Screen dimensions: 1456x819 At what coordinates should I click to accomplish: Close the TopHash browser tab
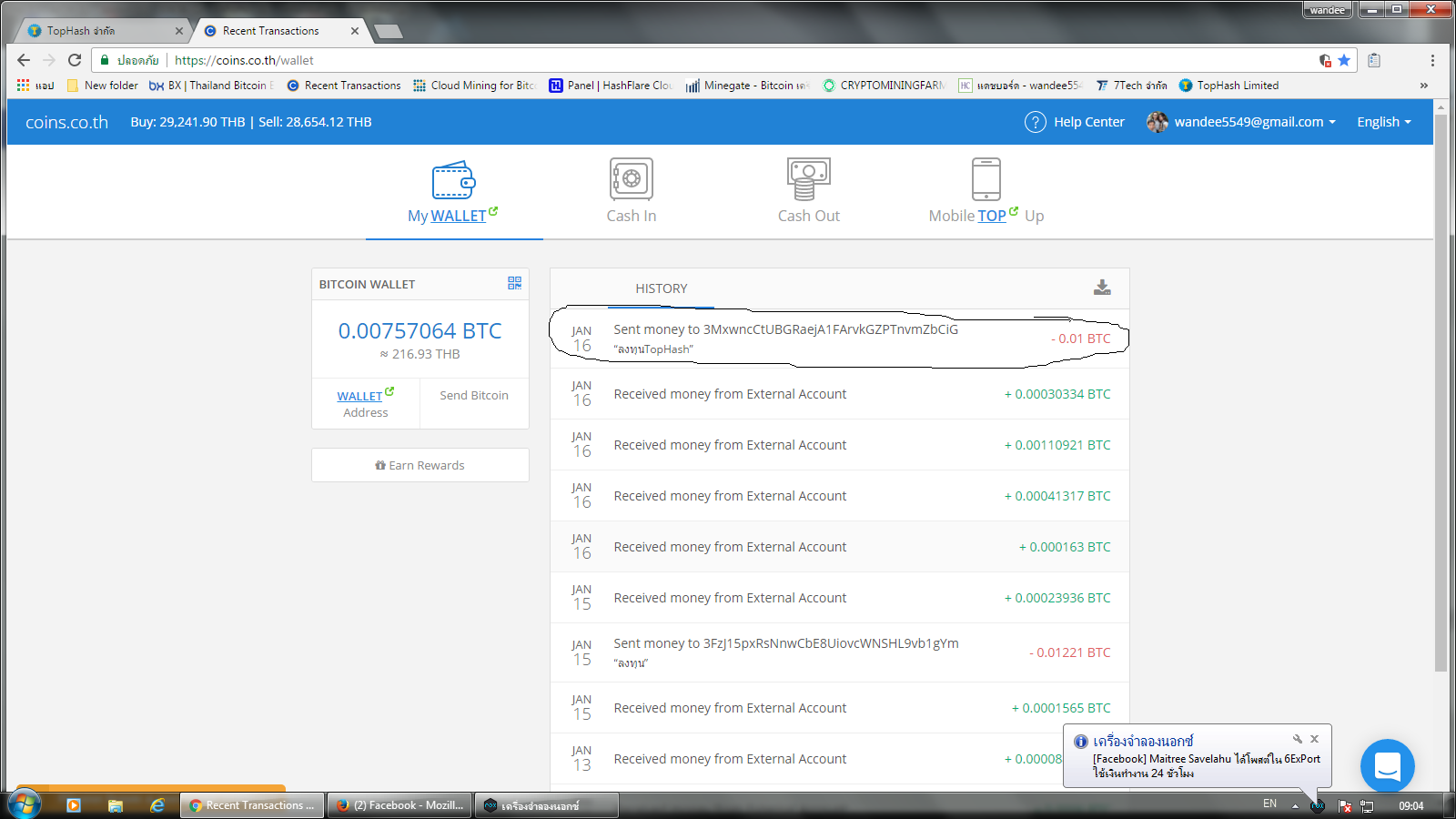[x=179, y=31]
